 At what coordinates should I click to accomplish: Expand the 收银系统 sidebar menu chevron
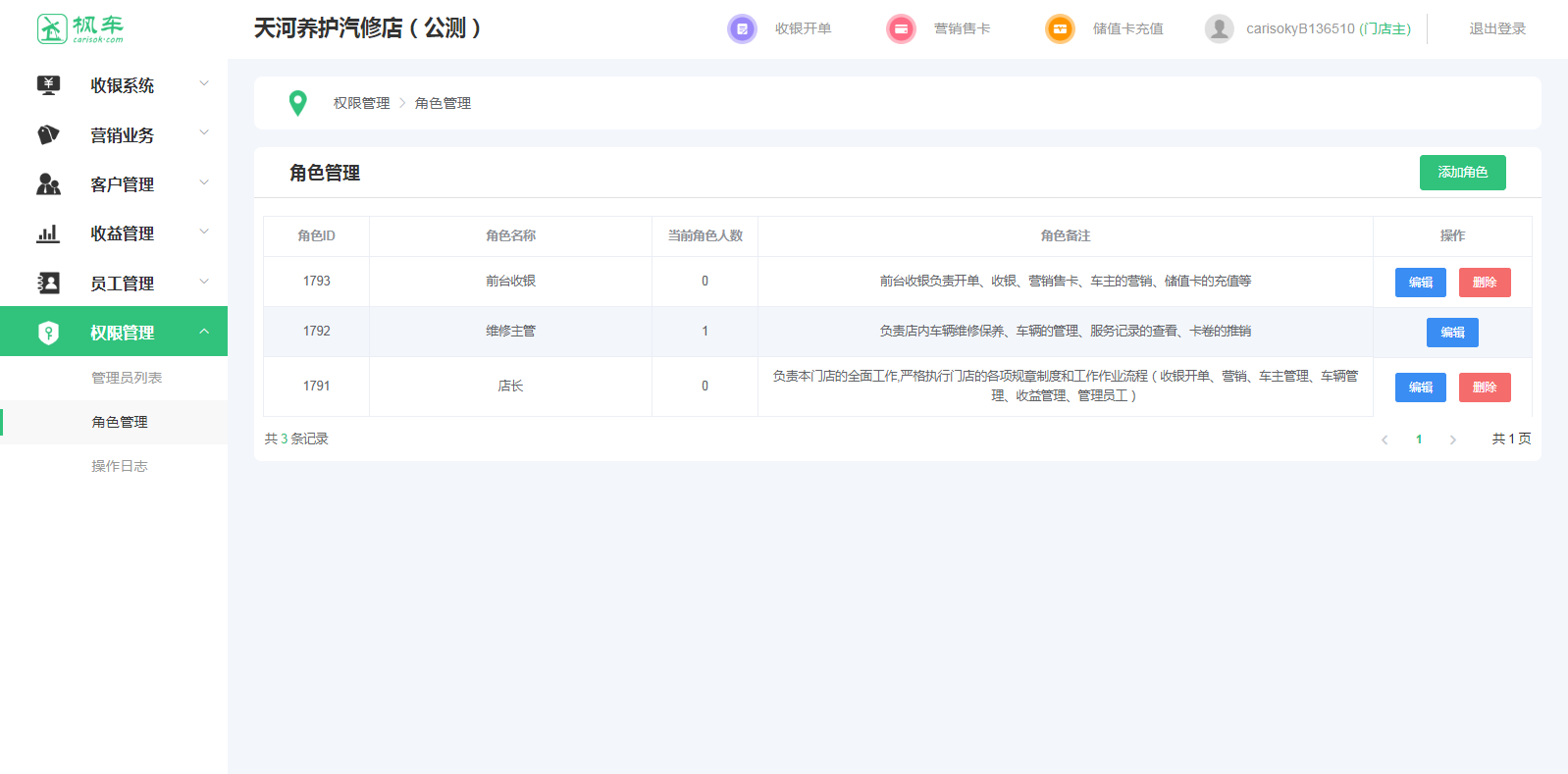204,84
